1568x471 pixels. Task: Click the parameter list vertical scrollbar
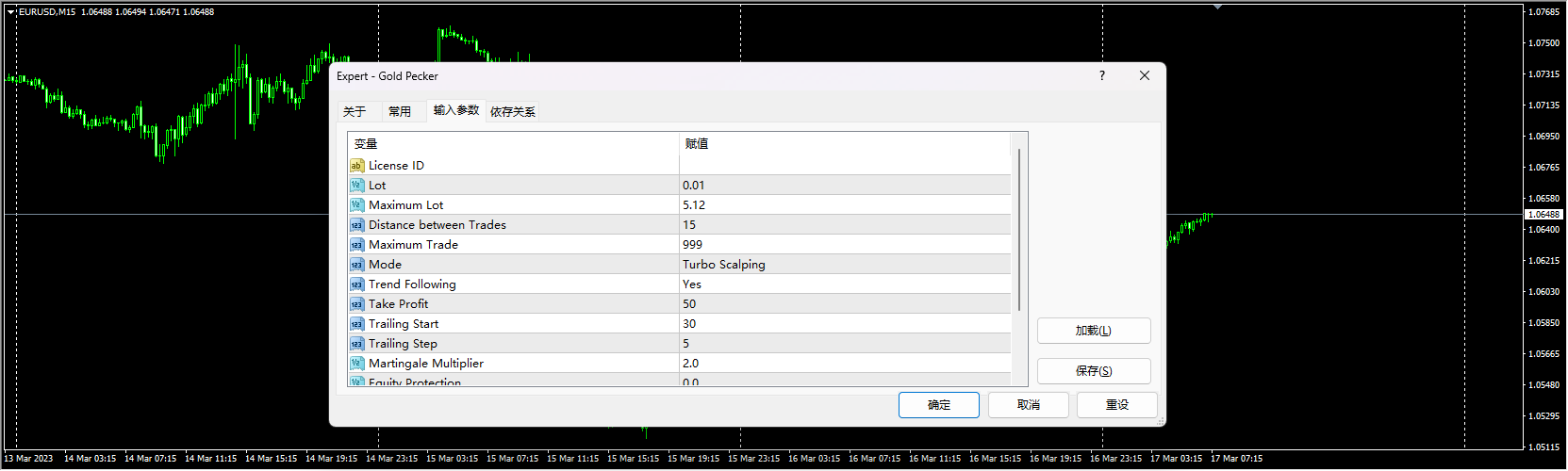(x=1019, y=230)
